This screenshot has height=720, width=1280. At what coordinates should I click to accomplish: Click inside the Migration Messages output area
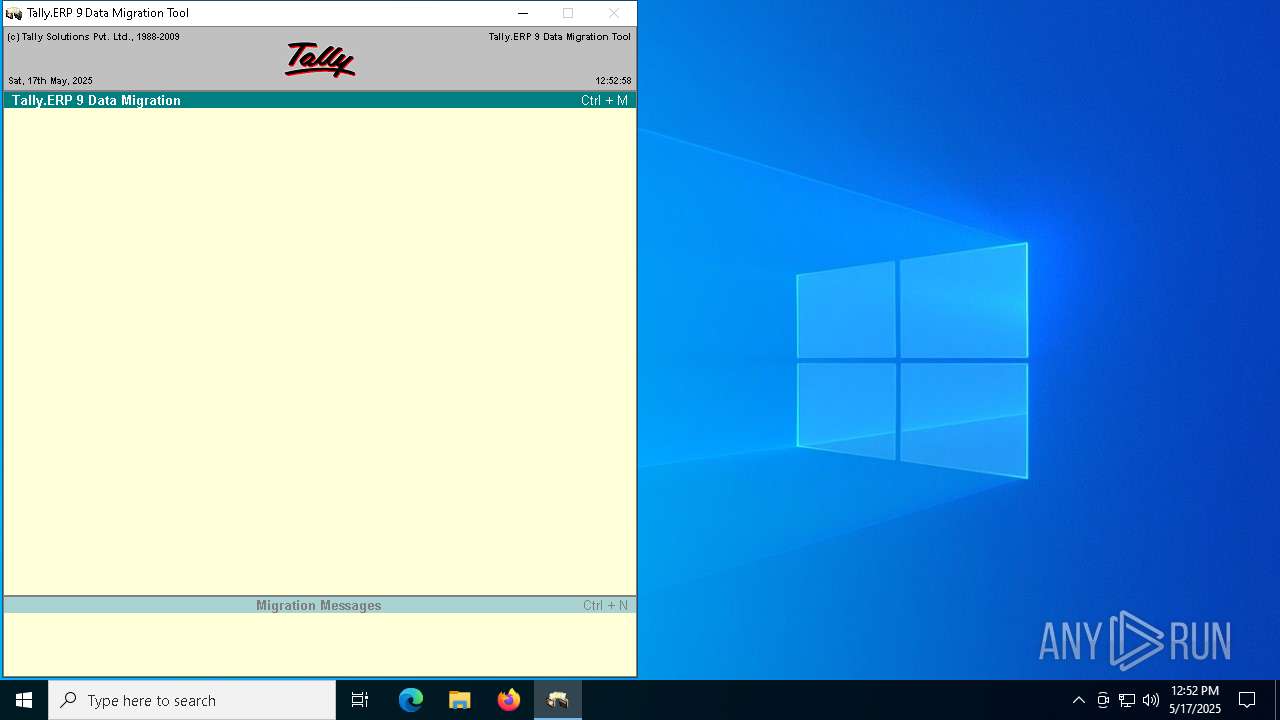coord(320,644)
